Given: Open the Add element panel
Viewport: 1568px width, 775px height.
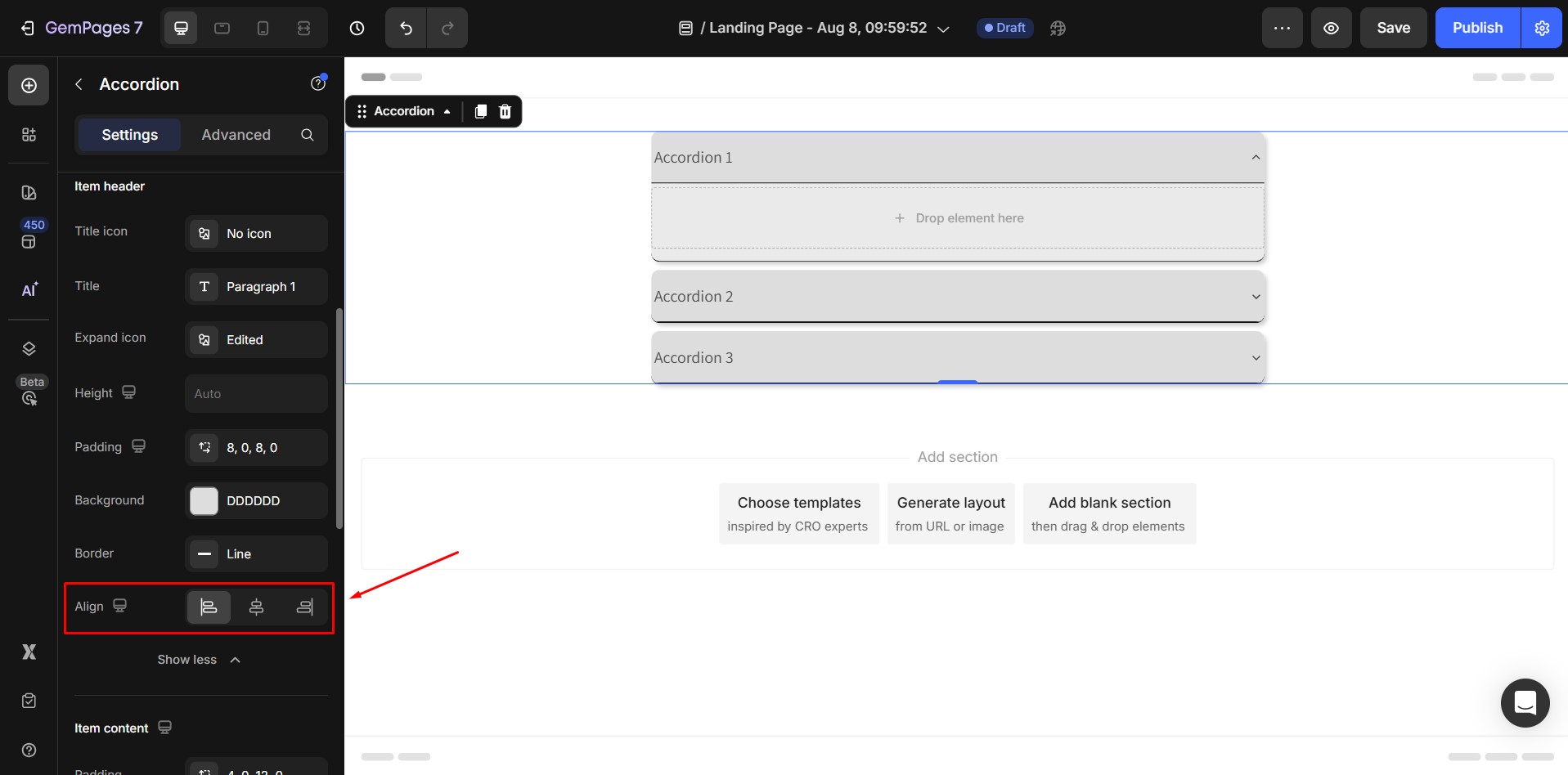Looking at the screenshot, I should [x=29, y=85].
